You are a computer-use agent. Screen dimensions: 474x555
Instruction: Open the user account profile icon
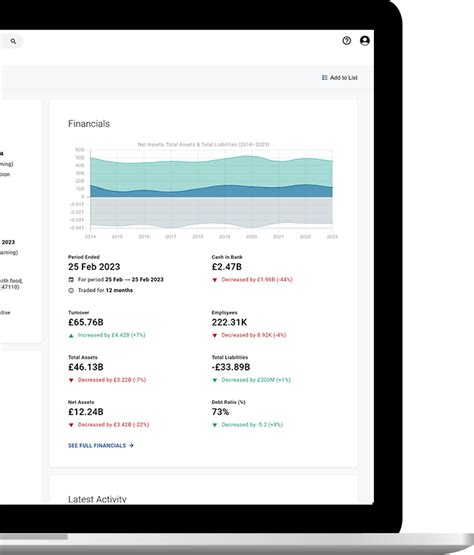click(x=365, y=41)
